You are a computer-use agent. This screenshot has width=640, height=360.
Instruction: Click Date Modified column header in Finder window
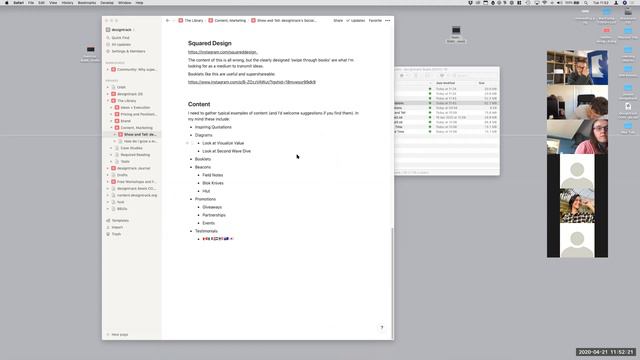(445, 83)
